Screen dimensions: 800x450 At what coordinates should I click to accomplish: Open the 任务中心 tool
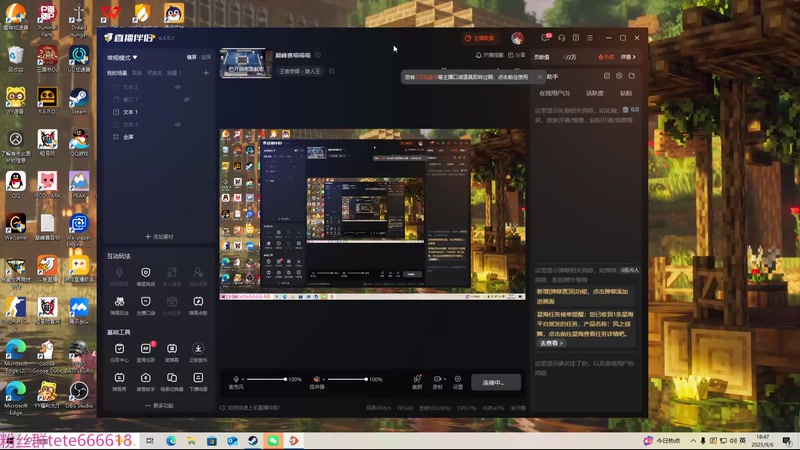[119, 352]
